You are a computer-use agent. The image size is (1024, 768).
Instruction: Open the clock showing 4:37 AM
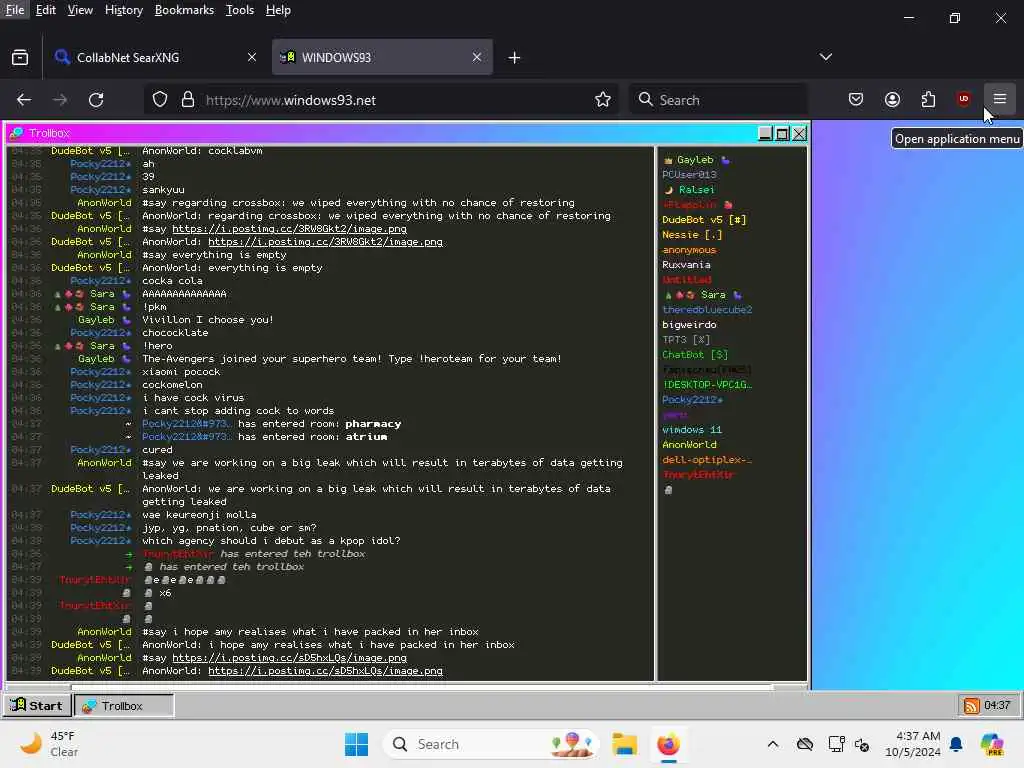[x=912, y=744]
